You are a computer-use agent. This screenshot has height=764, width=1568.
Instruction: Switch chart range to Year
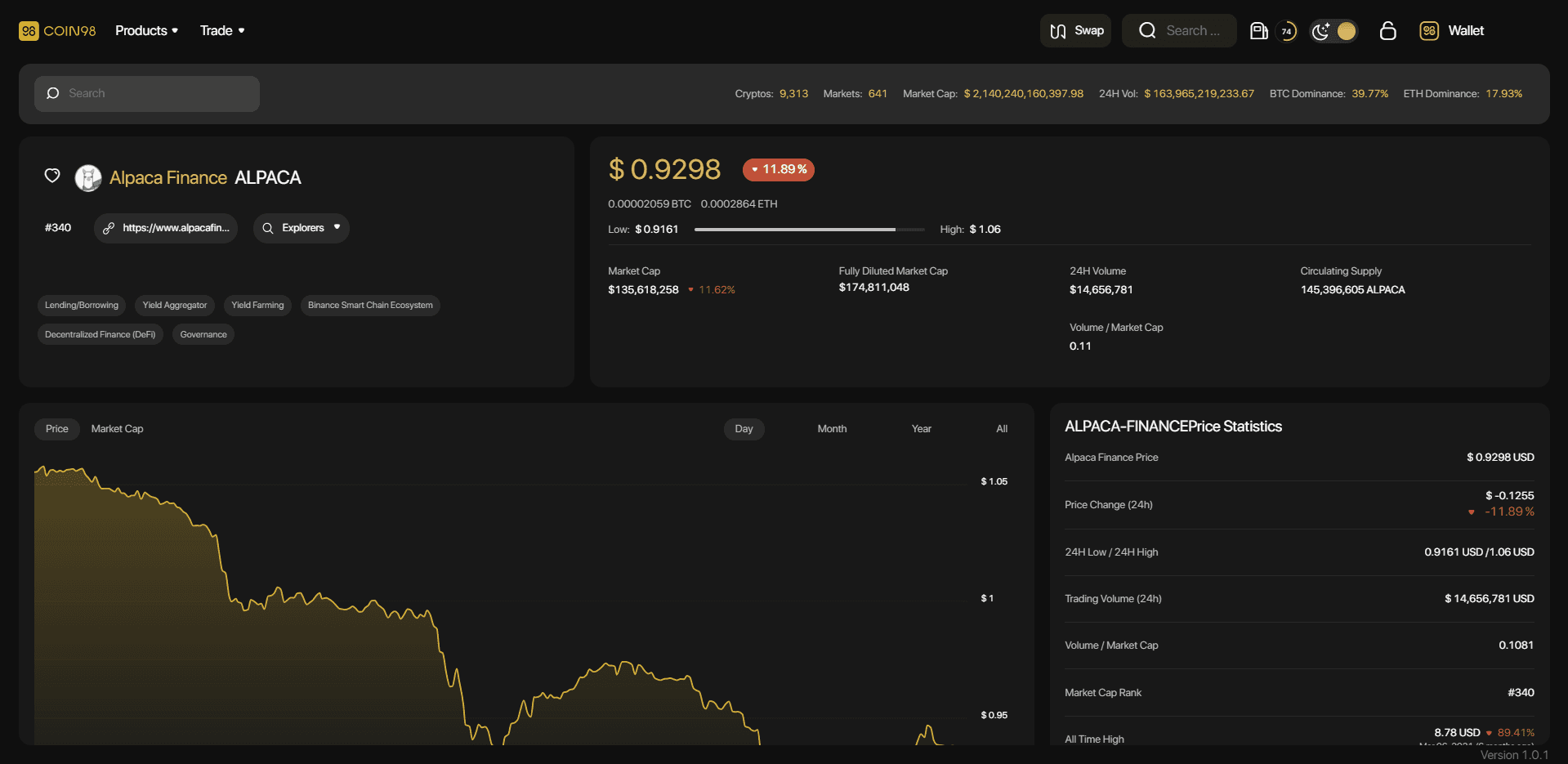[x=922, y=429]
